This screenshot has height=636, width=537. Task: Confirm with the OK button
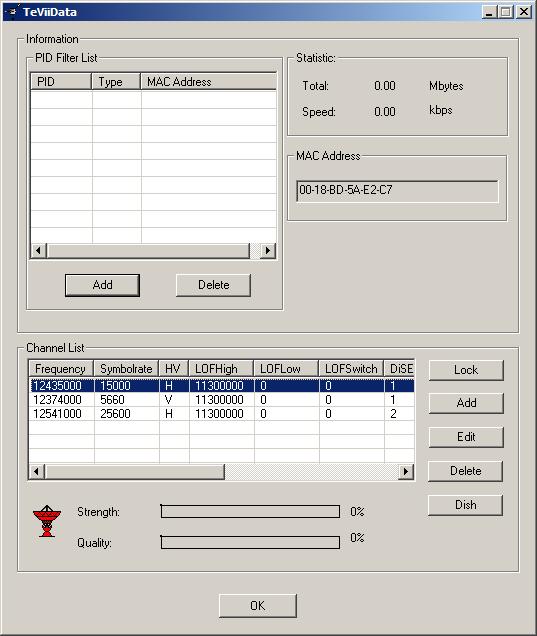pyautogui.click(x=258, y=606)
